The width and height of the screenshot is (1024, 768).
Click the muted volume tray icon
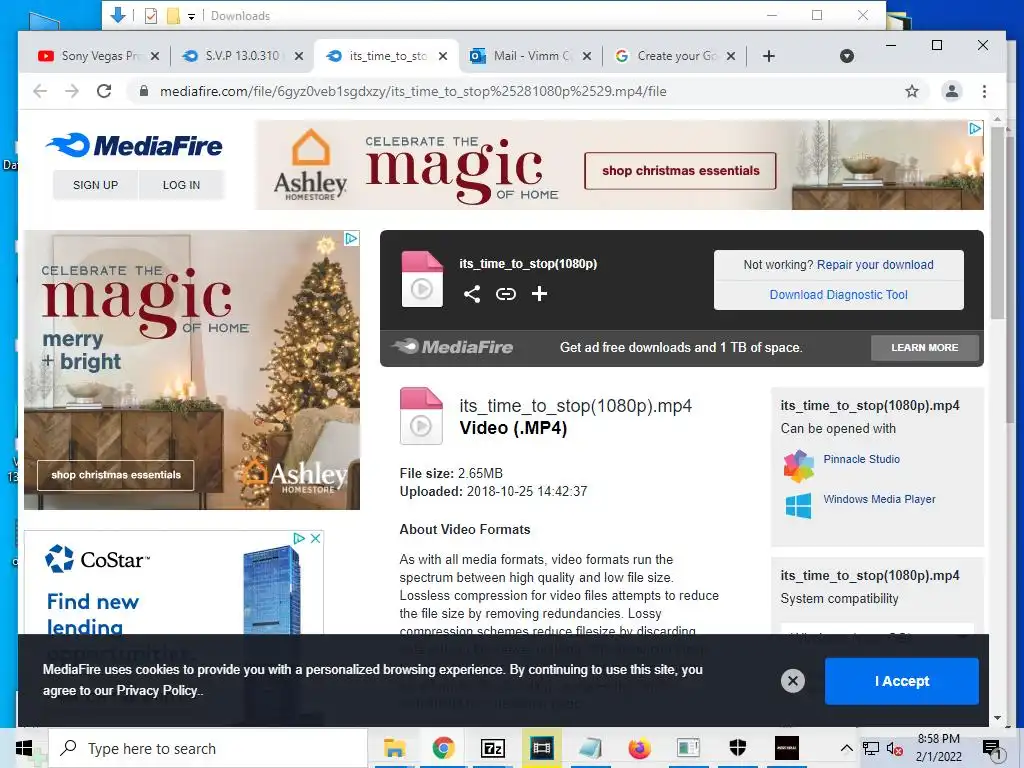click(894, 748)
